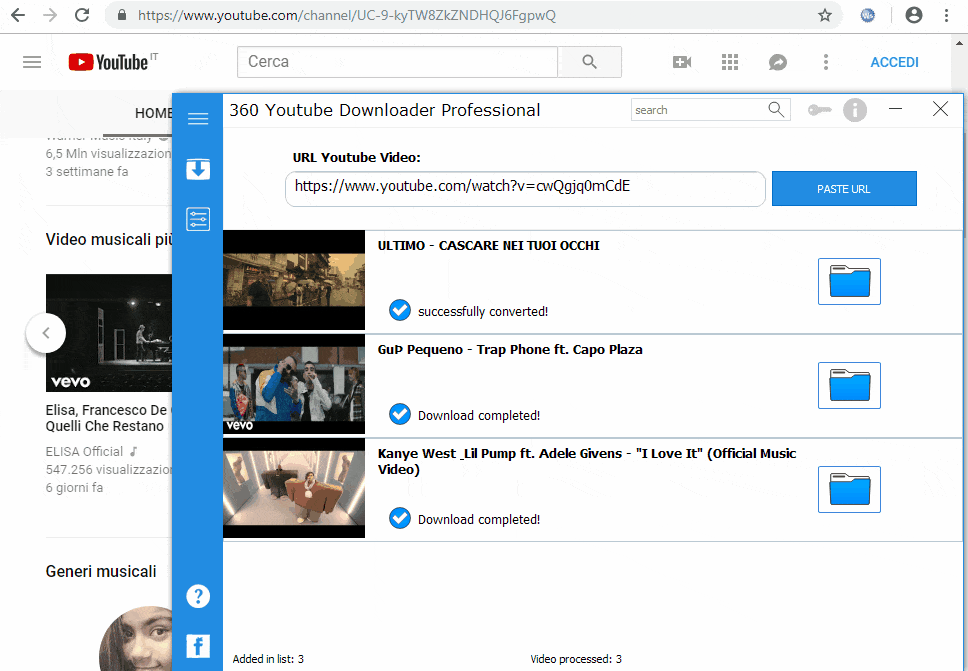Click the magnifier icon in downloader search box
This screenshot has height=671, width=968.
coord(776,109)
